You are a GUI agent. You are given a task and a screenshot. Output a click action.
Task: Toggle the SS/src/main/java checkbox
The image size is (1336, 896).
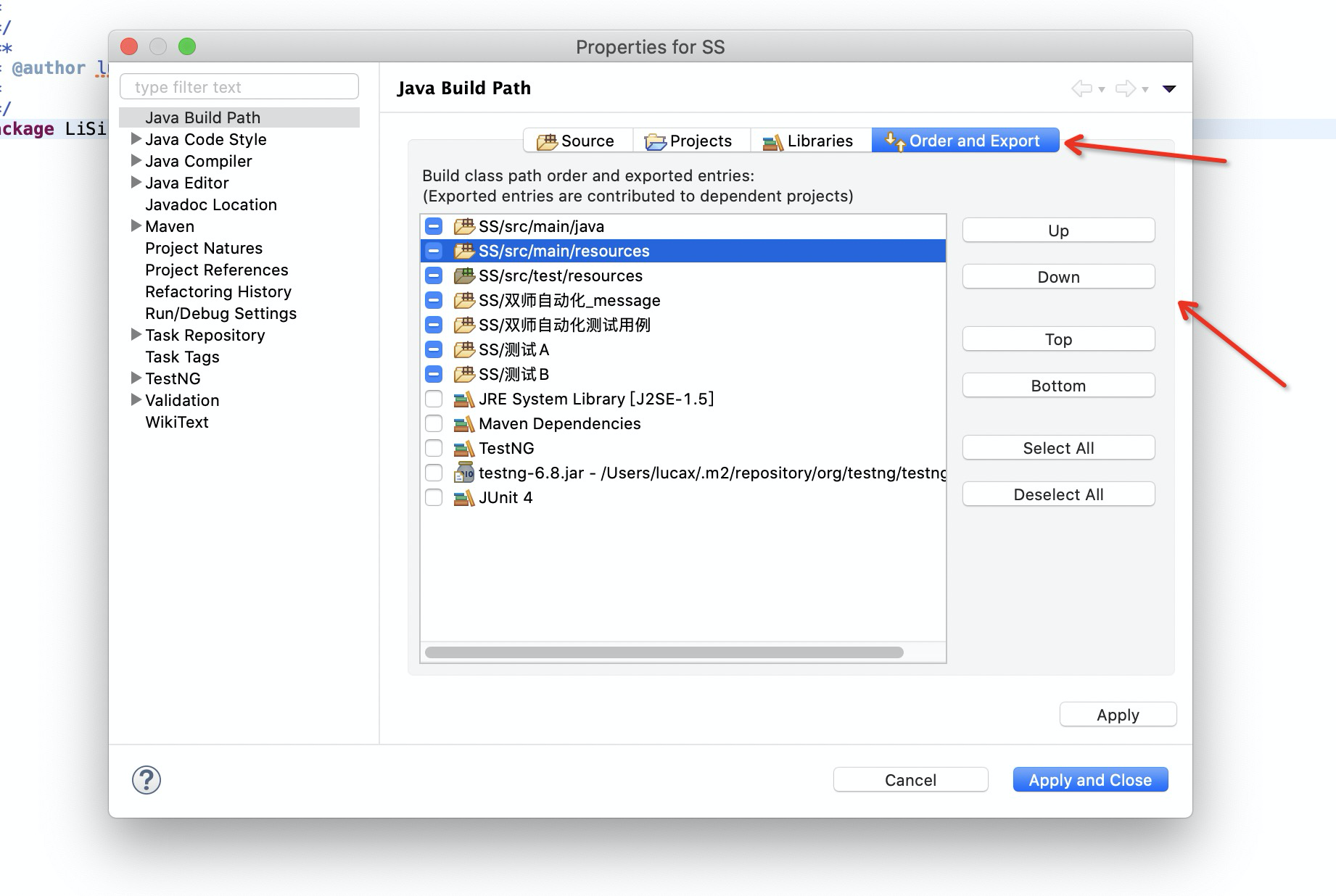tap(434, 226)
